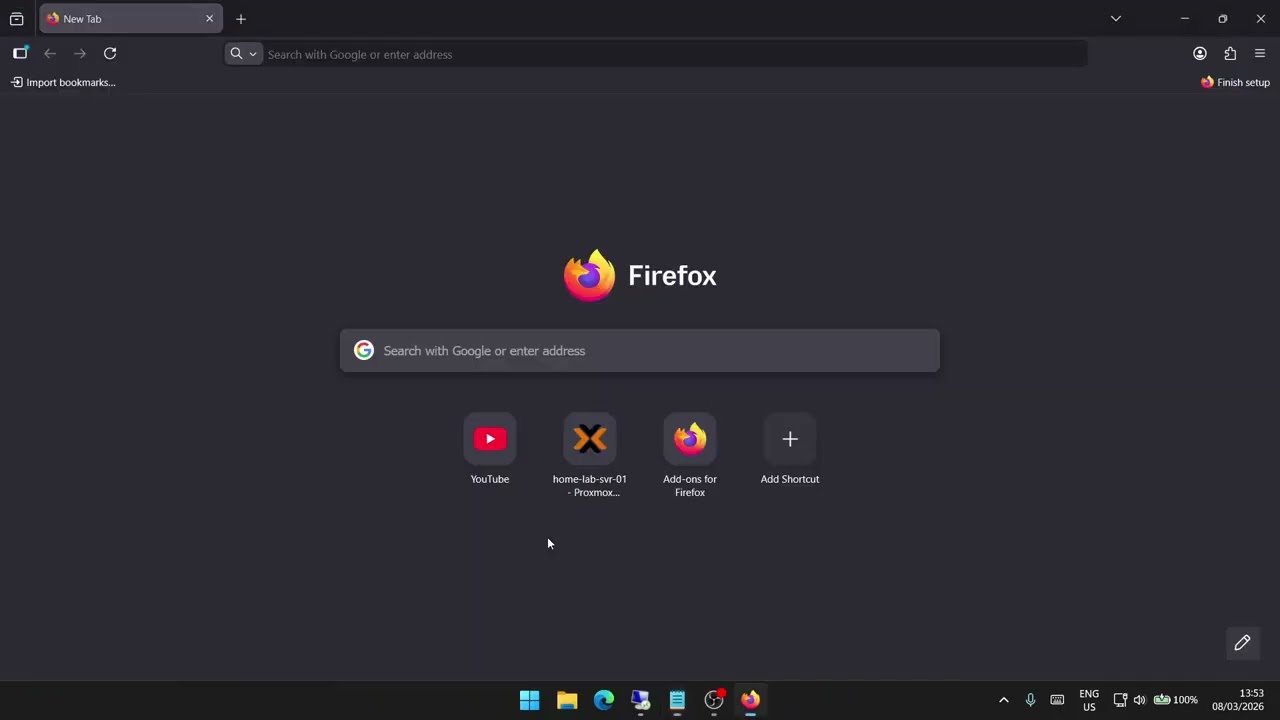Open the customize new tab pencil

click(x=1242, y=643)
